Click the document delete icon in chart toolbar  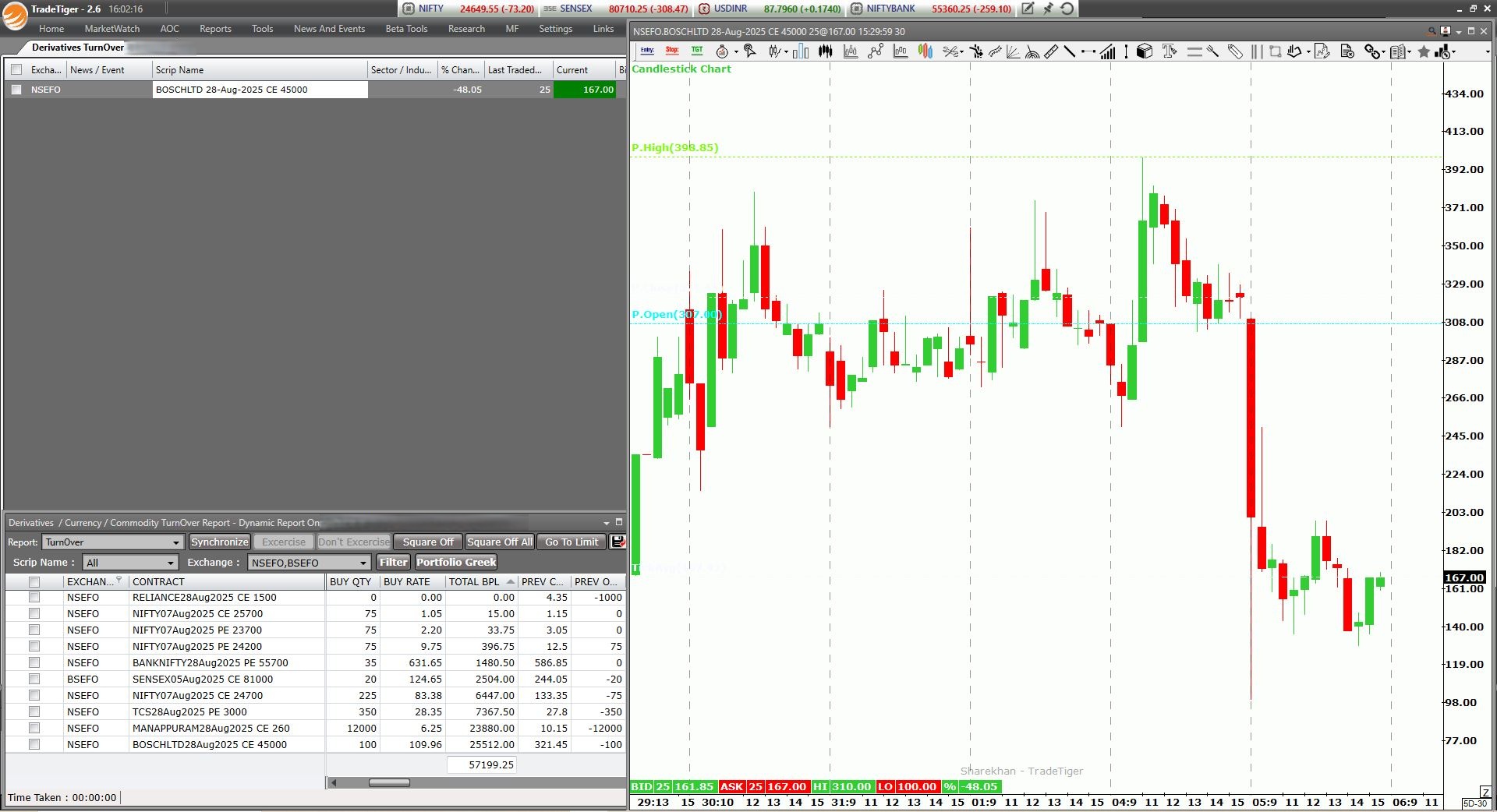pyautogui.click(x=1347, y=51)
